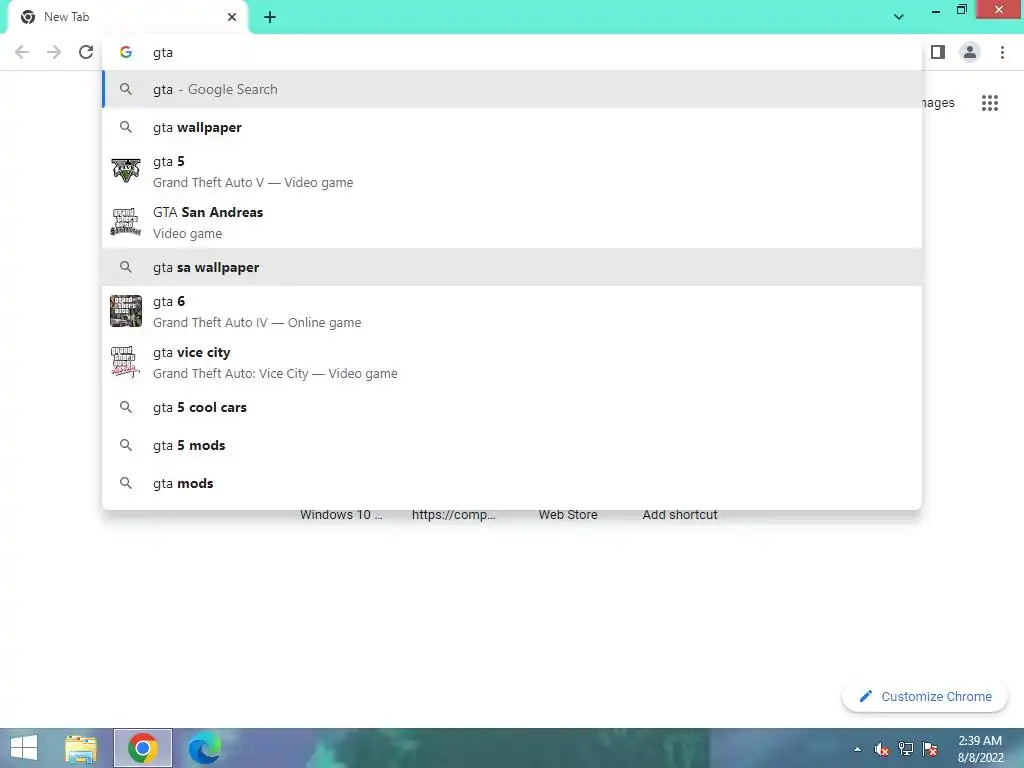Viewport: 1024px width, 768px height.
Task: Click the network tray icon
Action: [906, 749]
